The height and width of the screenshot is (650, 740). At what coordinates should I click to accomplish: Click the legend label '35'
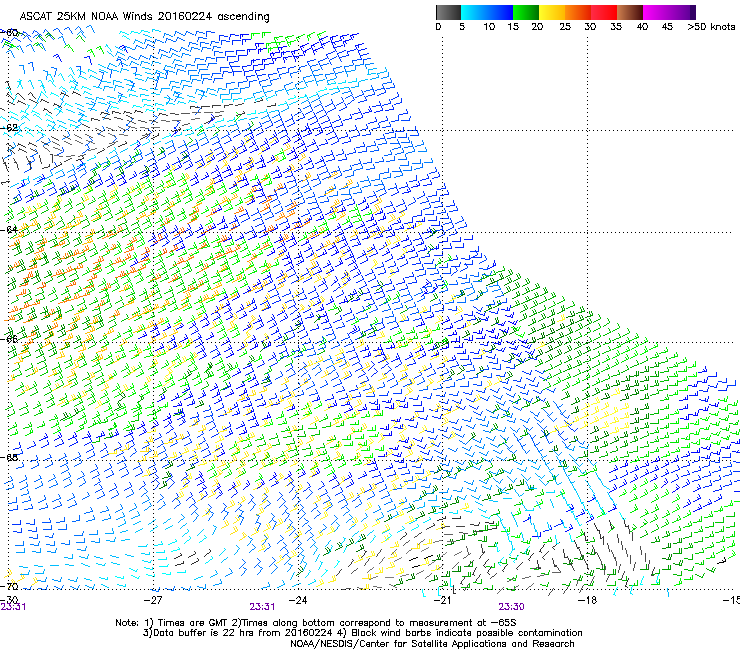point(616,26)
